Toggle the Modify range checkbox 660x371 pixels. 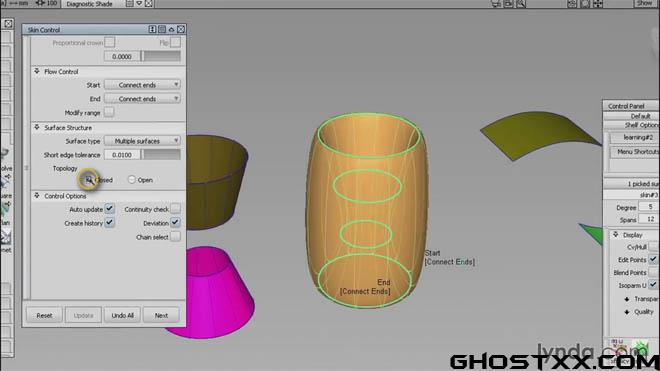click(109, 112)
